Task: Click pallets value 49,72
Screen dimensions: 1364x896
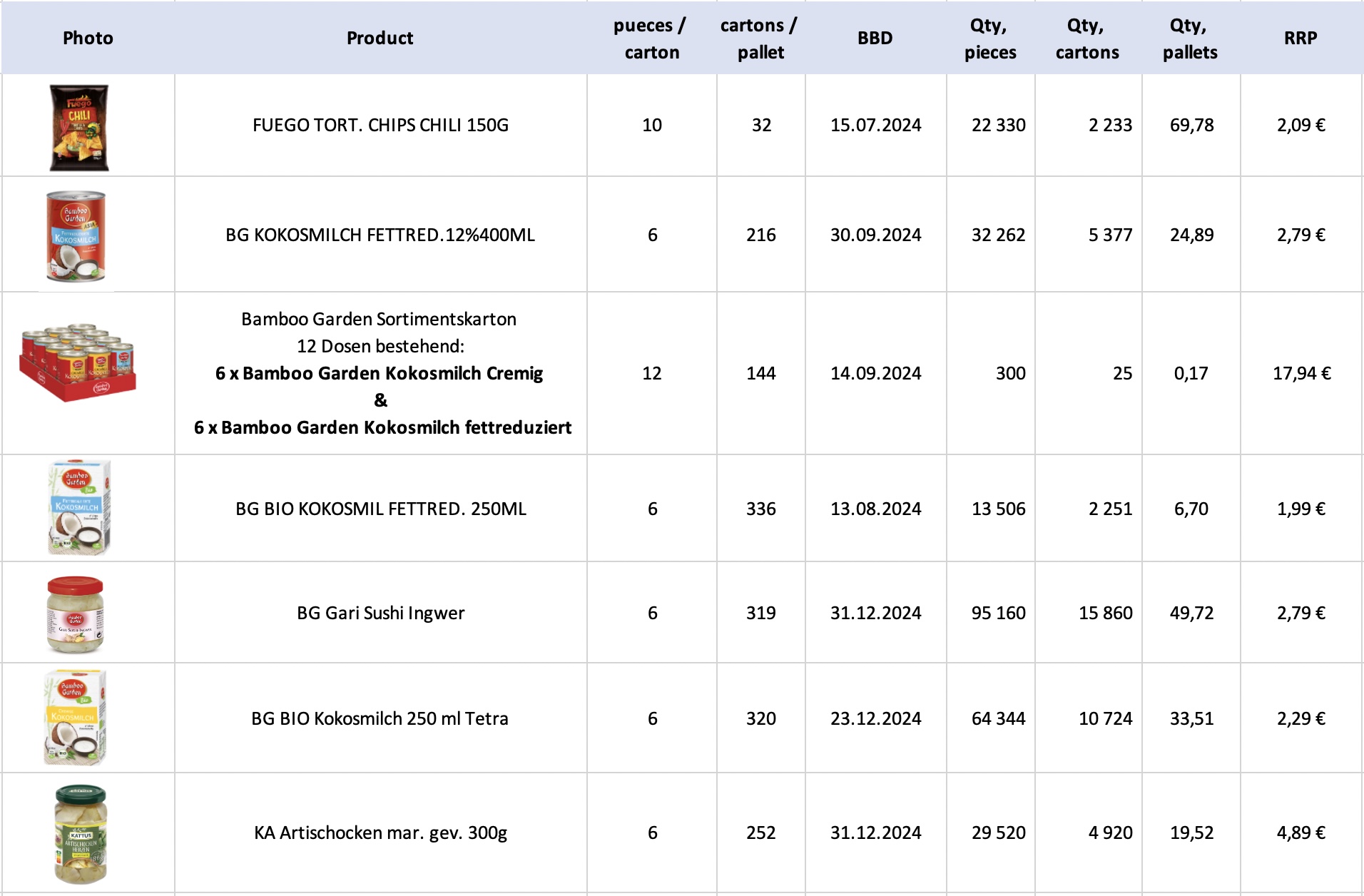Action: pyautogui.click(x=1191, y=613)
